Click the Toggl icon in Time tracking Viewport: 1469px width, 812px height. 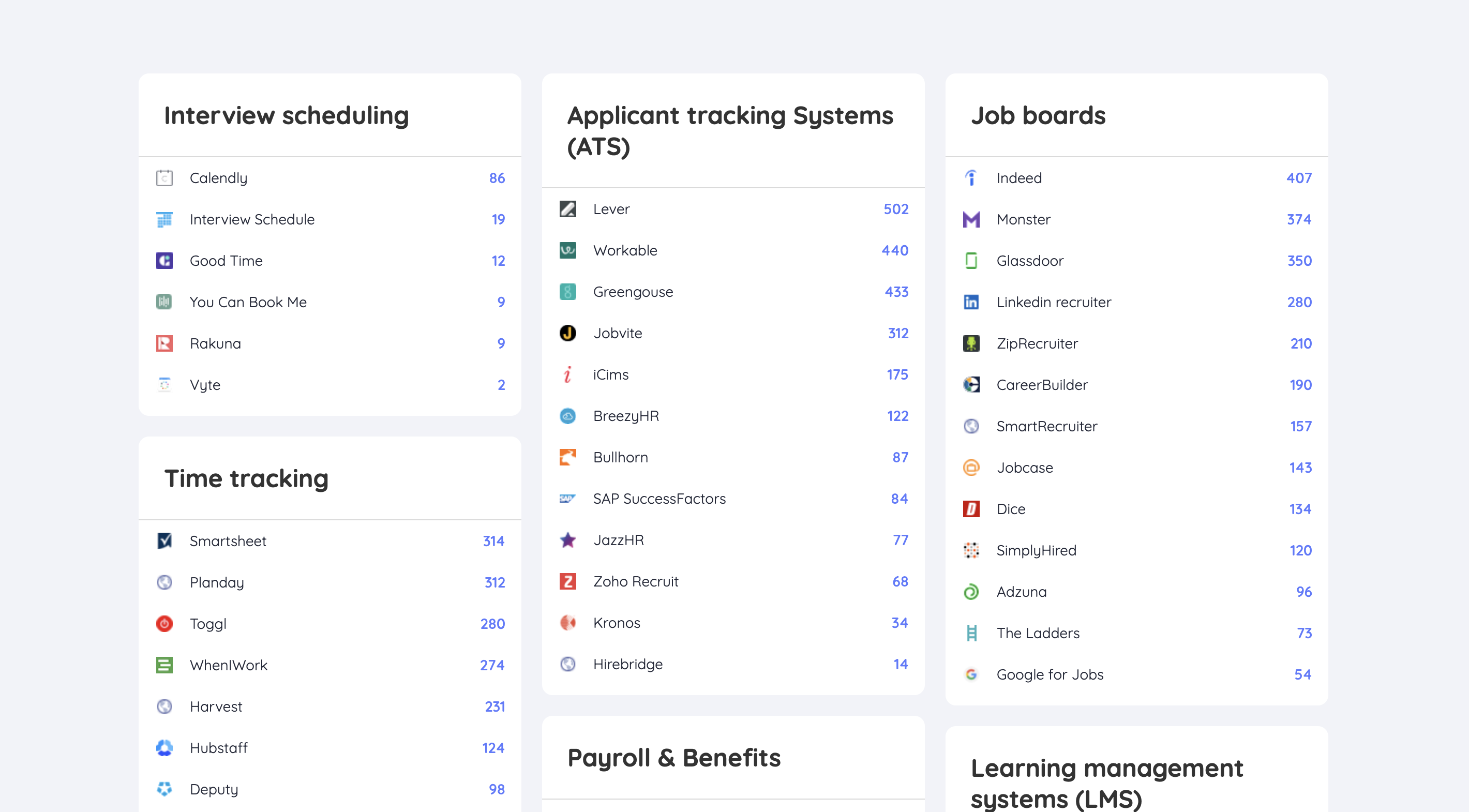(165, 624)
